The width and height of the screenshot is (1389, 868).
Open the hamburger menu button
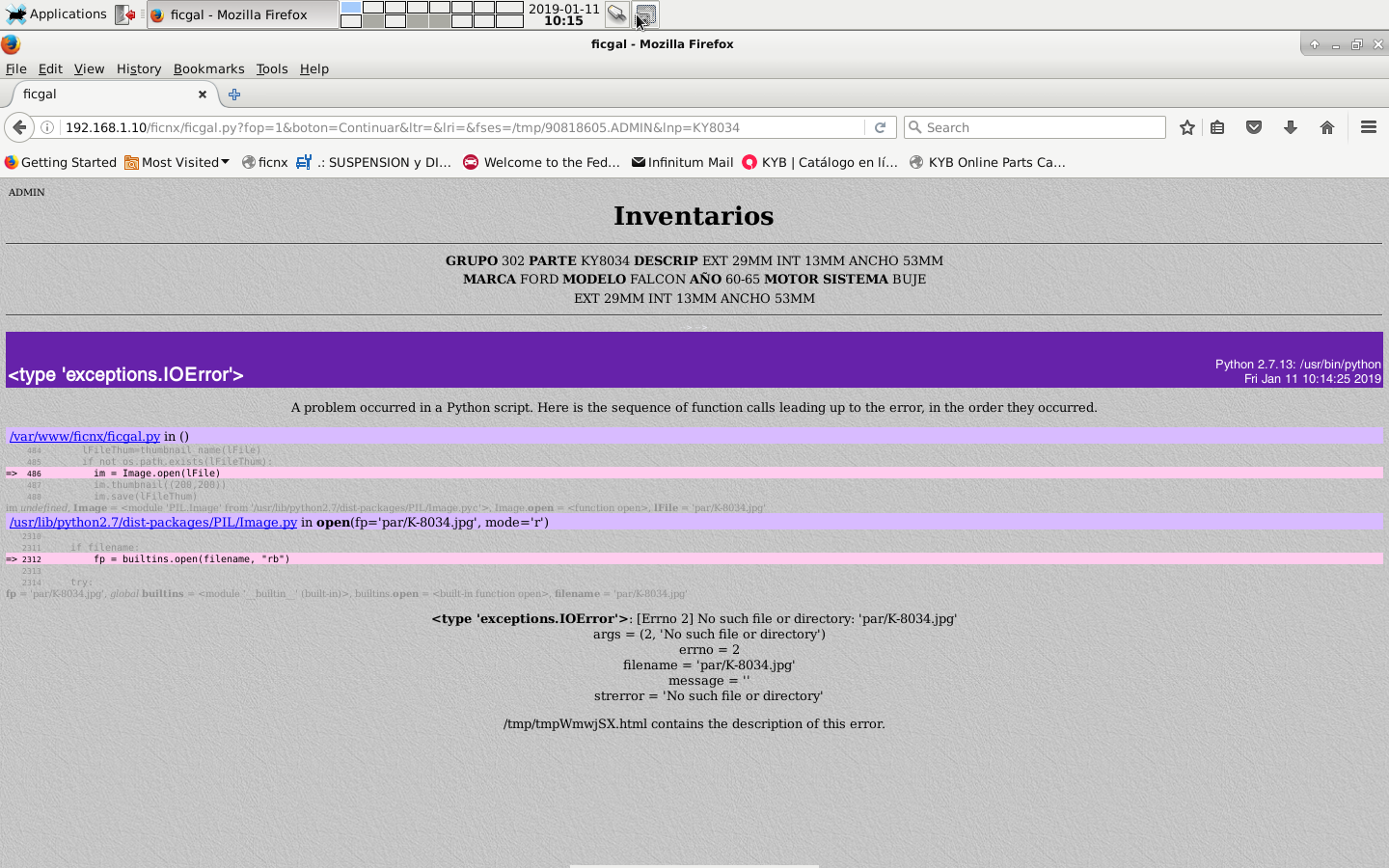1368,127
